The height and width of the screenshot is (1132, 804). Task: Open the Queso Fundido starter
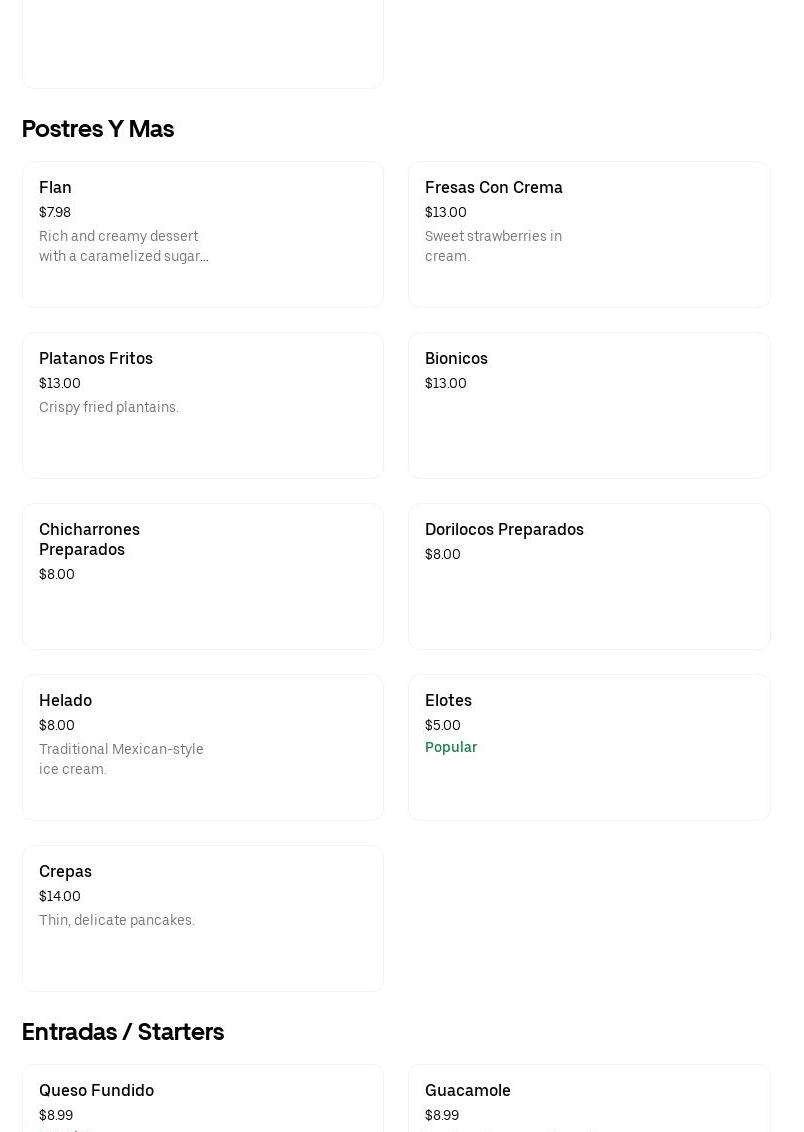202,1098
